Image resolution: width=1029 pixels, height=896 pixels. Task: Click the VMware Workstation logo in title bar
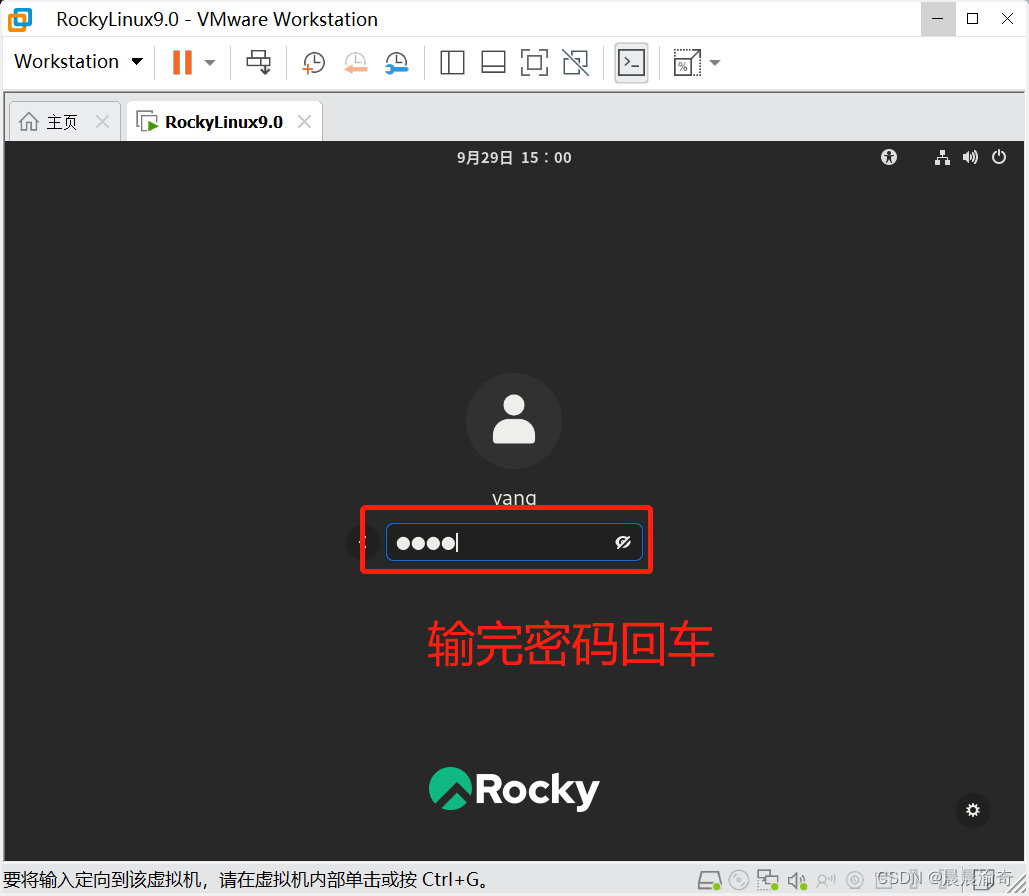coord(20,20)
